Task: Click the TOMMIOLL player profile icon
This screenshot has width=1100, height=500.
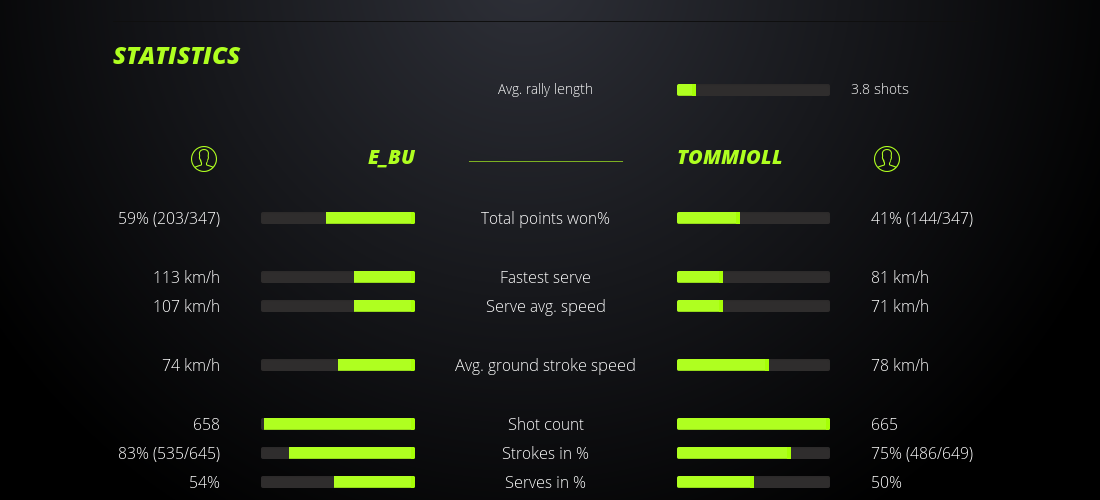Action: click(x=887, y=158)
